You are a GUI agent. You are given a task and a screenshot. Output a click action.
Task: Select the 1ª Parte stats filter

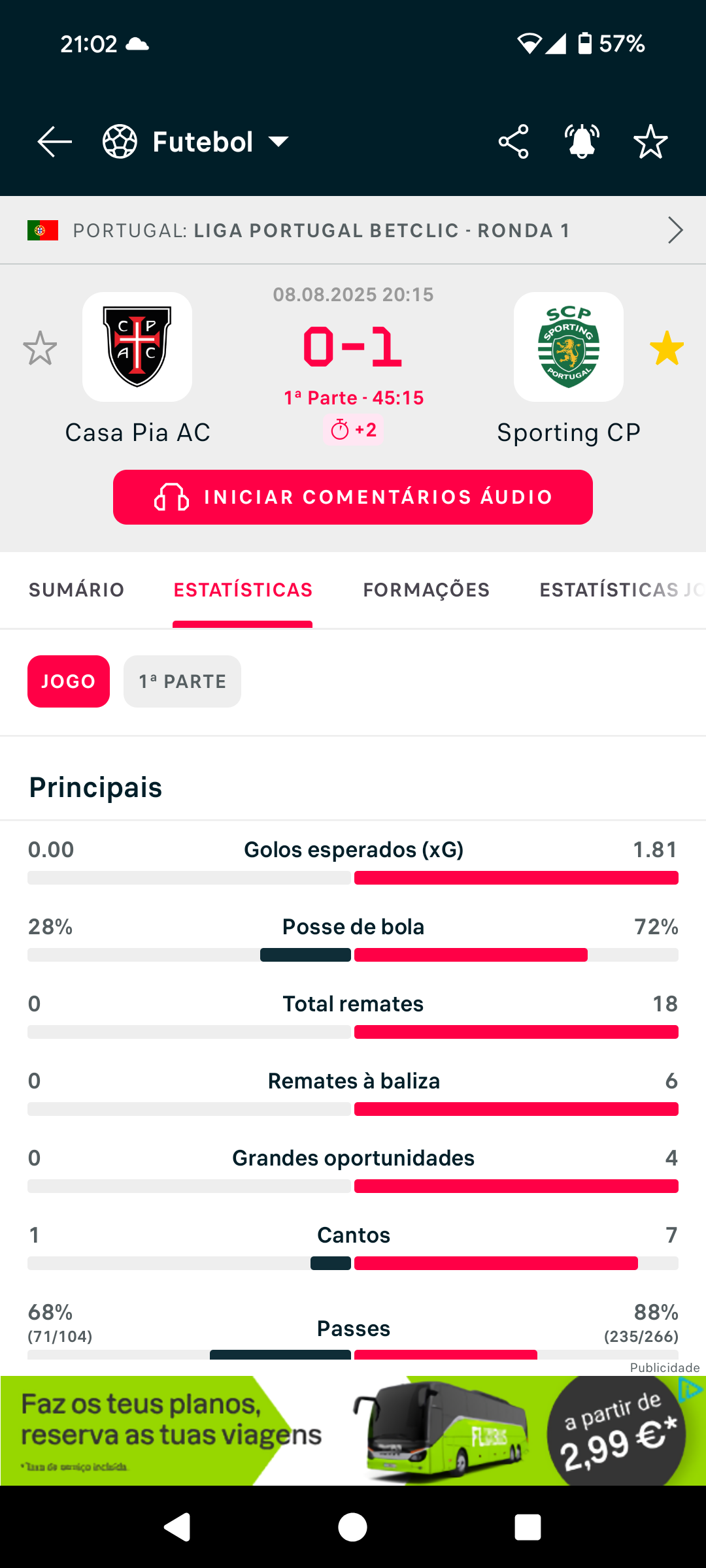click(x=182, y=681)
